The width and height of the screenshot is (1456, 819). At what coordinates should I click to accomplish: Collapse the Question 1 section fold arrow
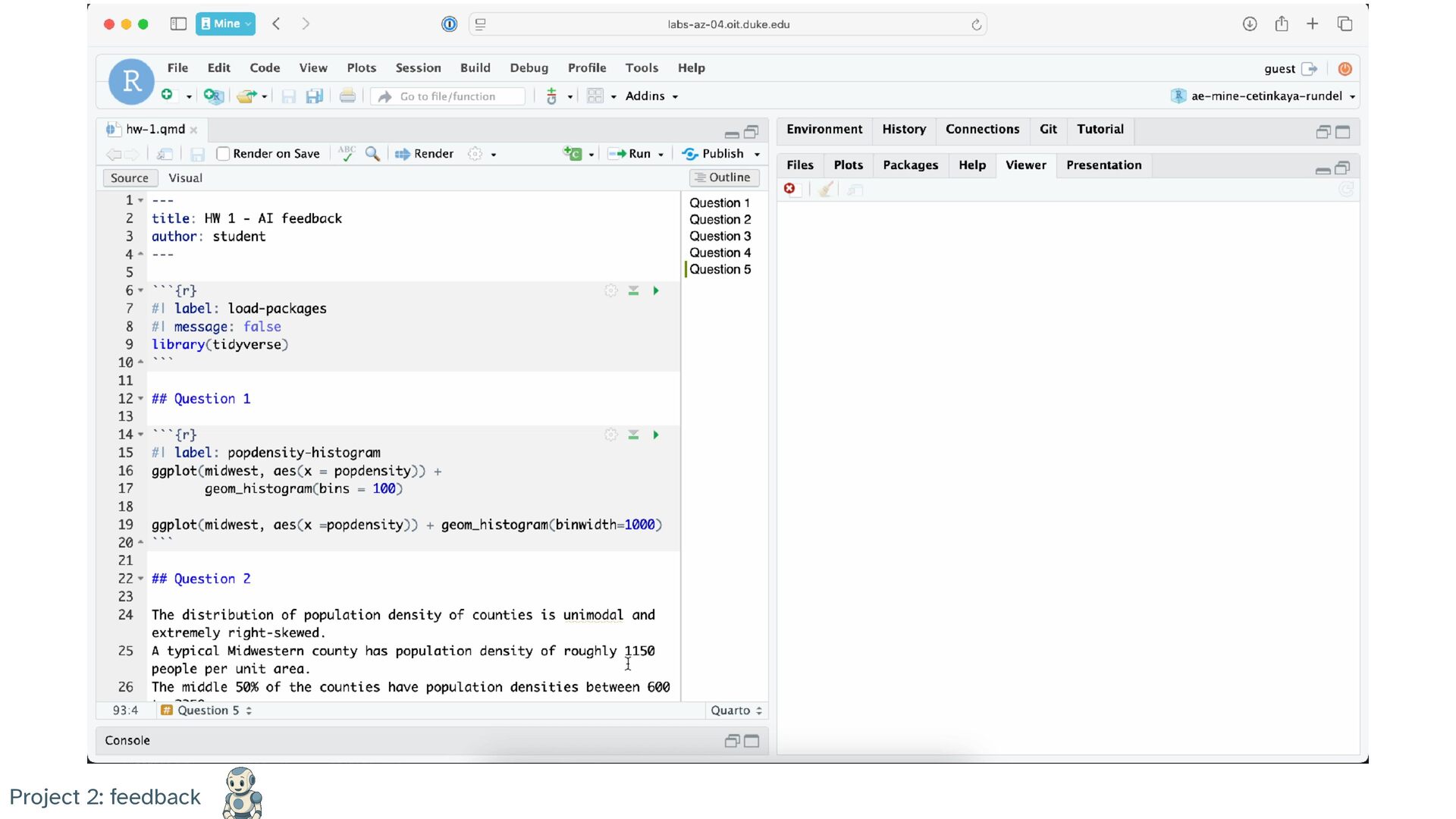point(141,399)
